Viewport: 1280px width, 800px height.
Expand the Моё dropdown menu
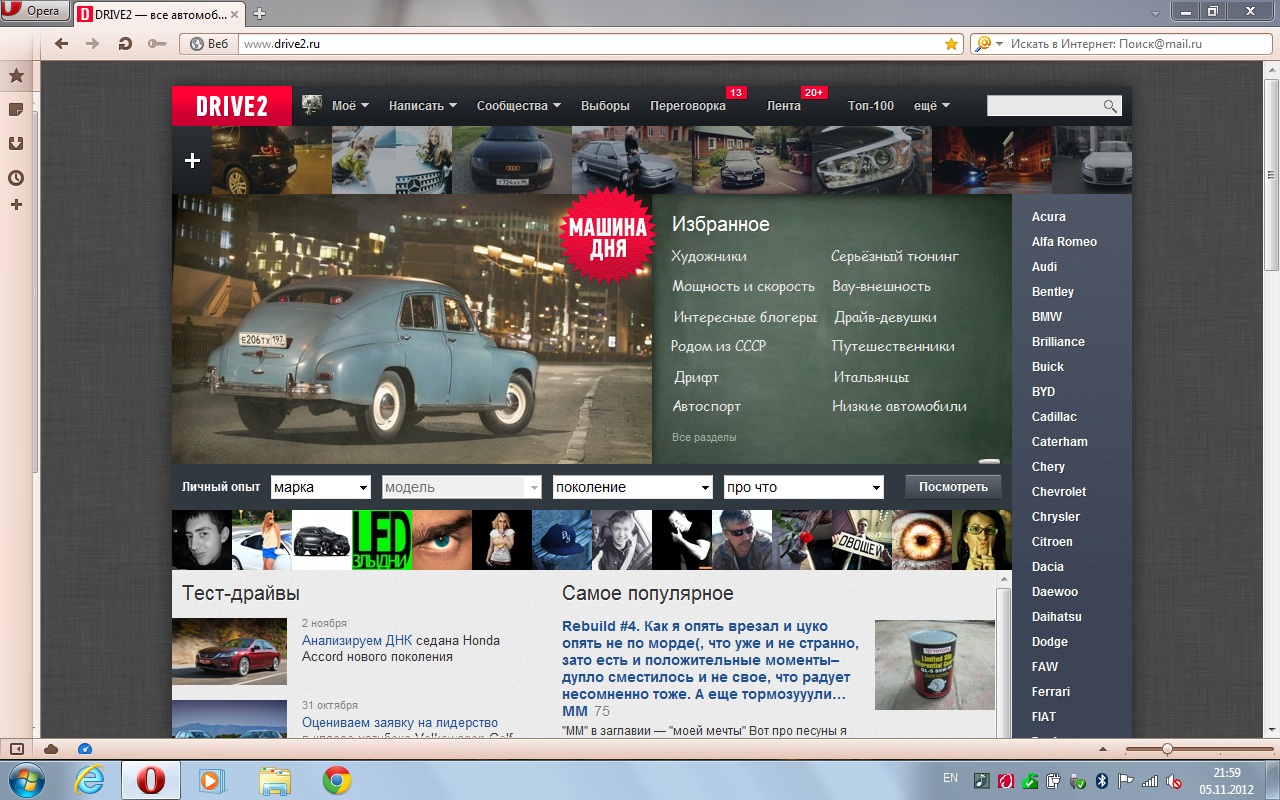350,106
